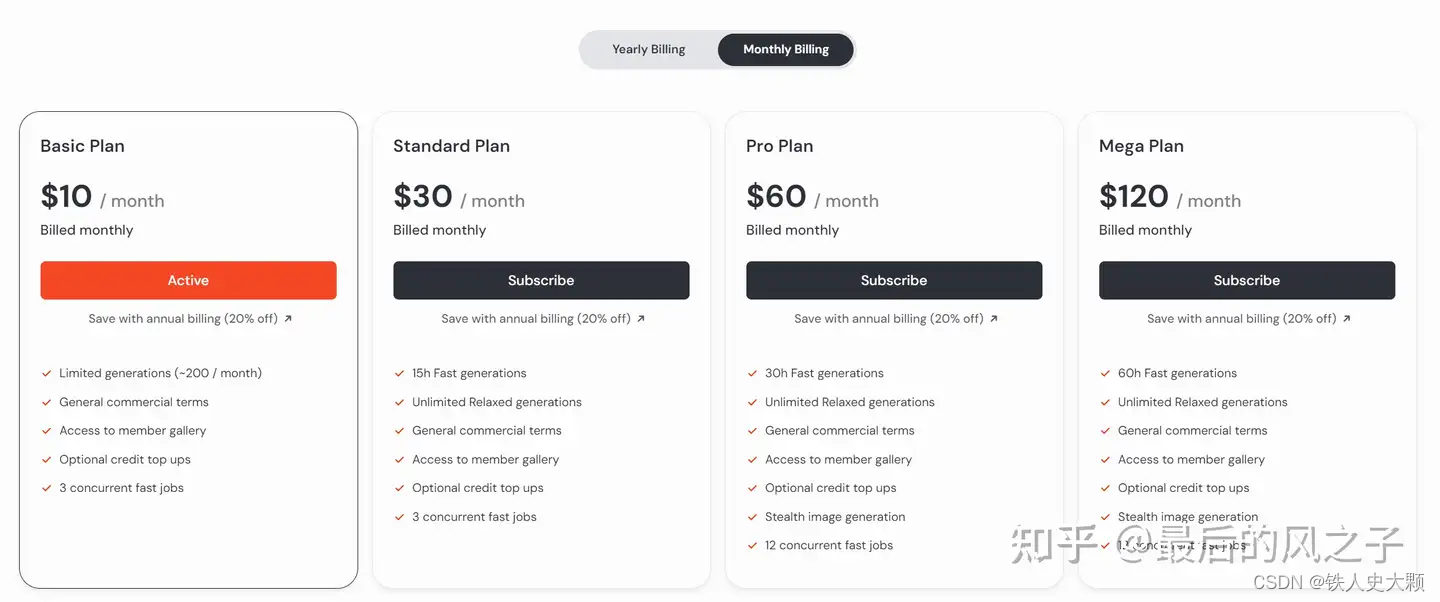Select the Basic Plan card title
Screen dimensions: 1440x602
coord(82,146)
